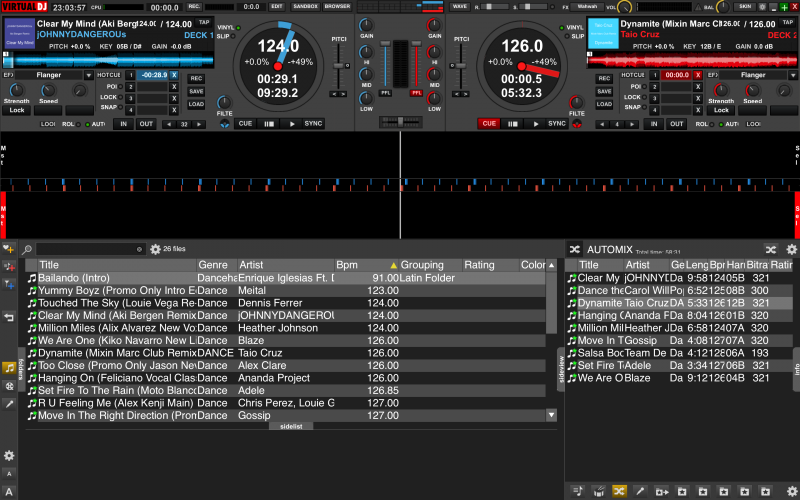Expand the sidelist panel tab
This screenshot has width=800, height=500.
[291, 427]
